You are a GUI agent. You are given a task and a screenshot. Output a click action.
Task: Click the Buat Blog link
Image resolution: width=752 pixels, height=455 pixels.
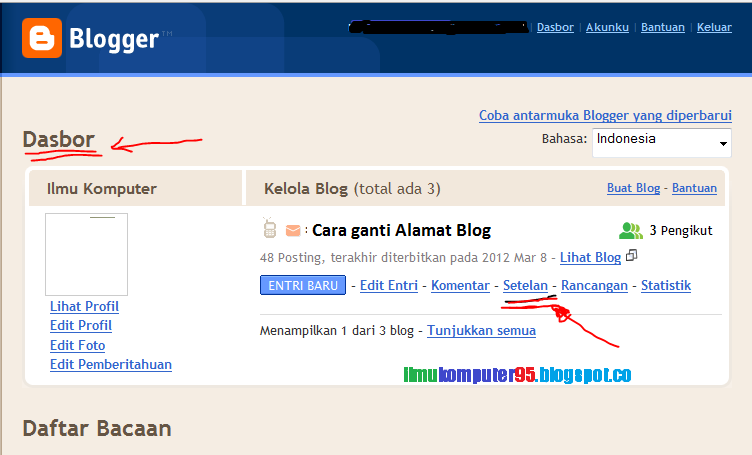[634, 188]
